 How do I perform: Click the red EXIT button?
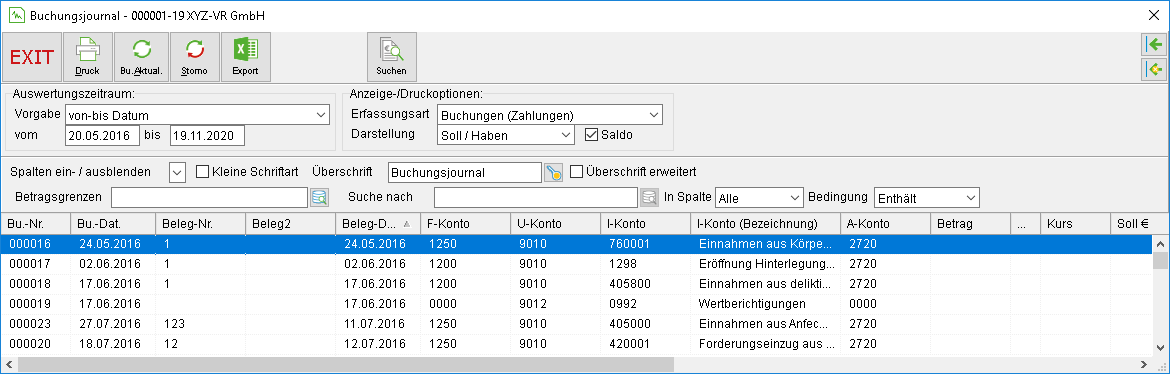[32, 57]
